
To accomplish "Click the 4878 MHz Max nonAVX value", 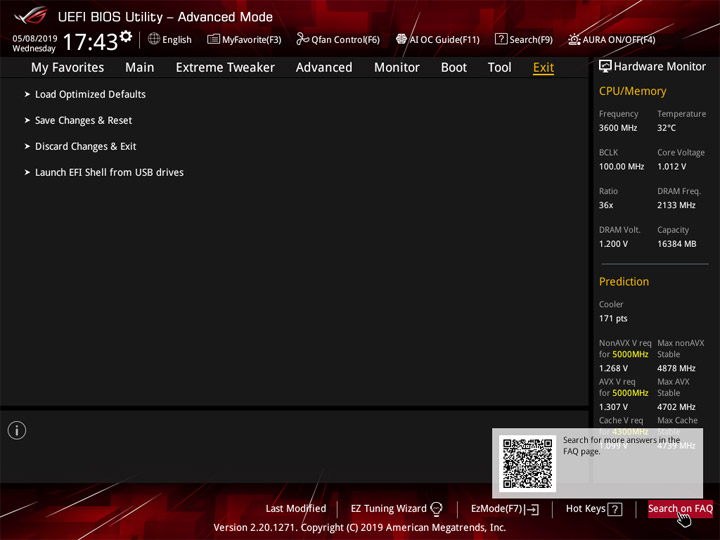I will 676,368.
